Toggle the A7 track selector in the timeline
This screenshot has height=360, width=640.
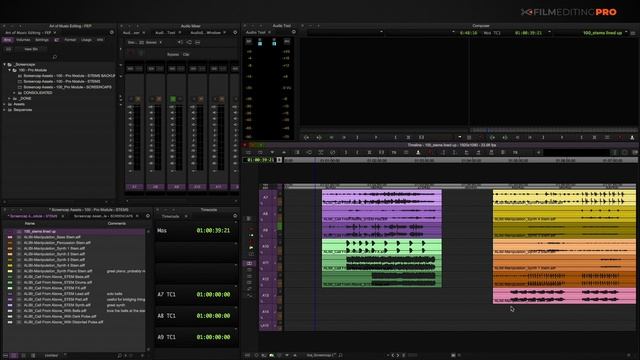[x=266, y=198]
